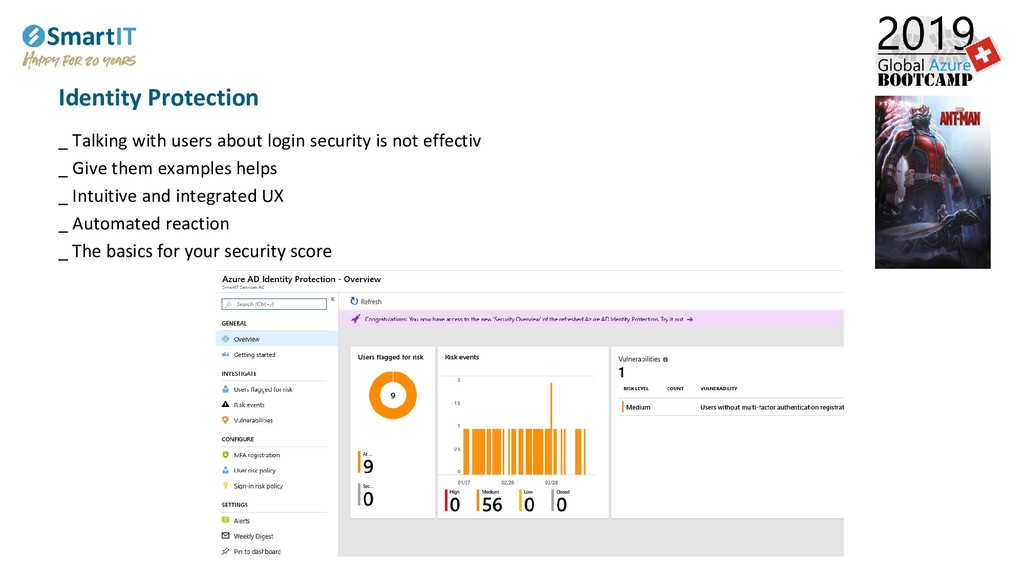Select Users flagged for risk in sidebar
The height and width of the screenshot is (576, 1024).
tap(262, 390)
